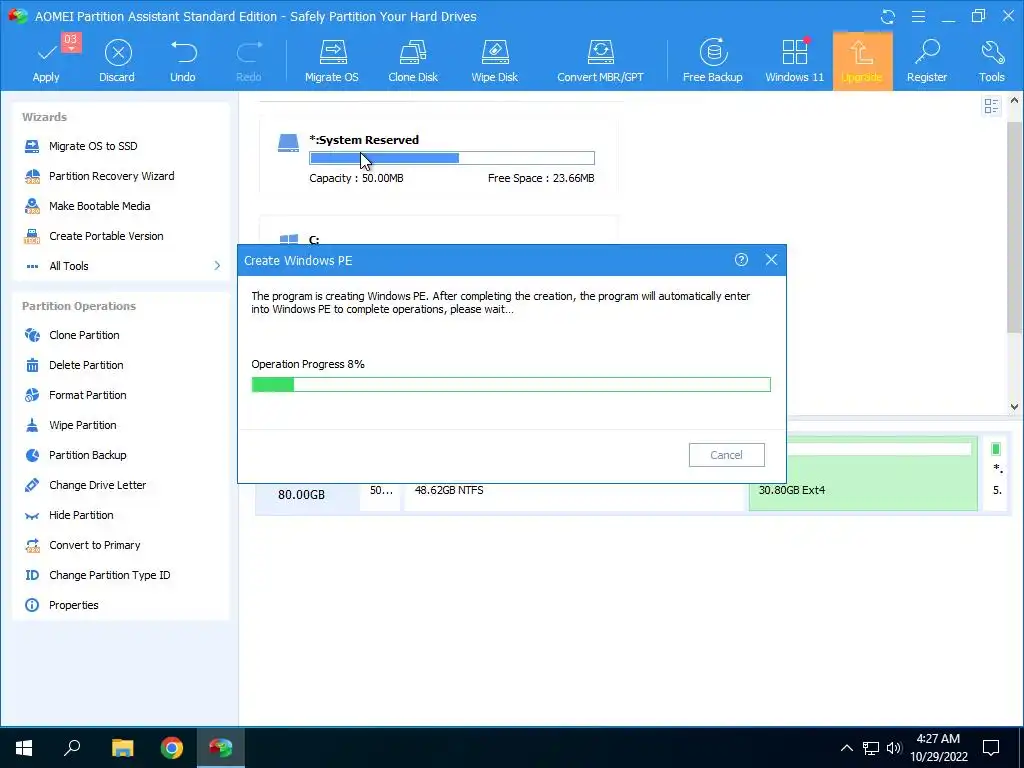Open File Explorer from taskbar

click(122, 748)
